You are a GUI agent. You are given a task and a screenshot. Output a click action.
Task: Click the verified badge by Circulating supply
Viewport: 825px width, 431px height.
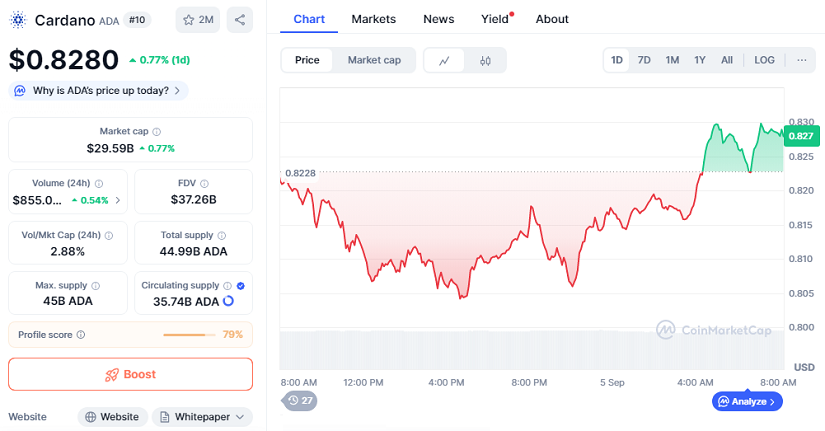coord(240,286)
